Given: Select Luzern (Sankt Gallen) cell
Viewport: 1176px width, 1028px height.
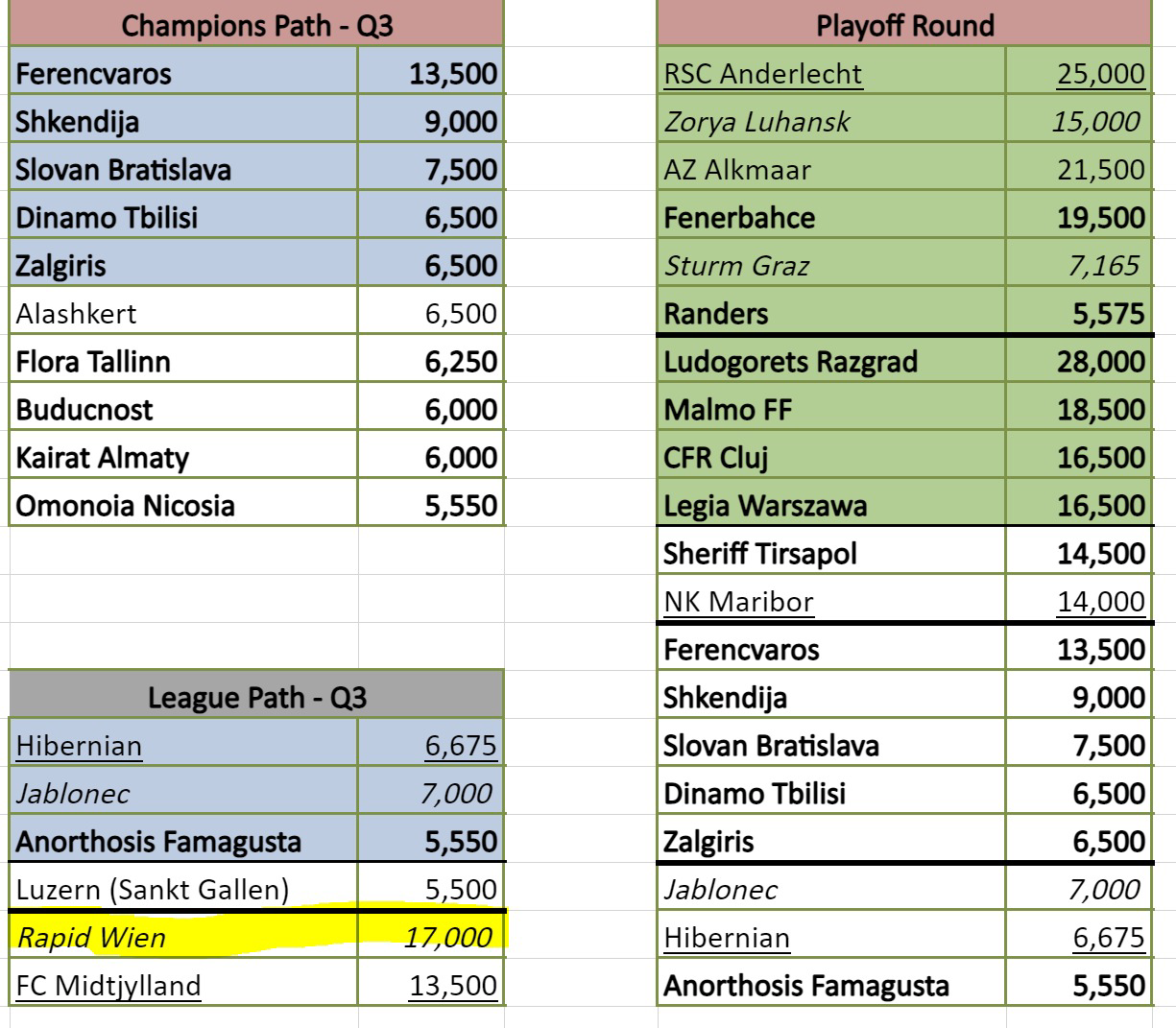Looking at the screenshot, I should click(183, 889).
